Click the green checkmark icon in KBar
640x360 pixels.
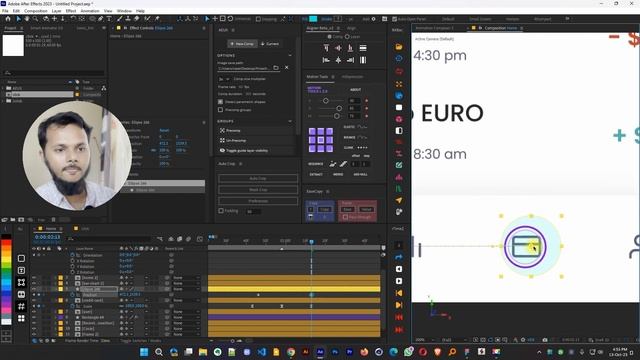399,165
